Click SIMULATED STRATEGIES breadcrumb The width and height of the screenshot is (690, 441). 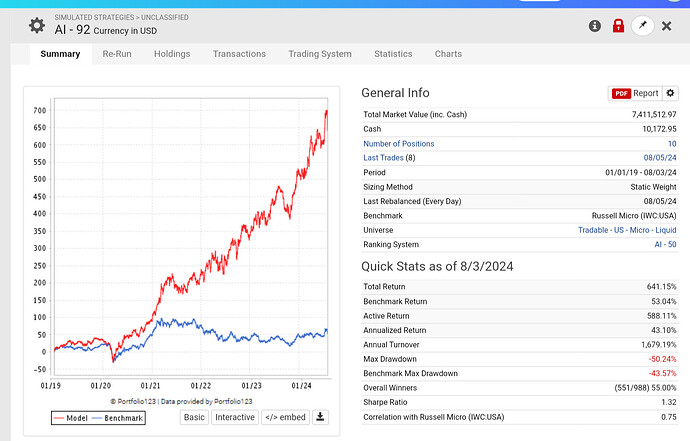[94, 17]
